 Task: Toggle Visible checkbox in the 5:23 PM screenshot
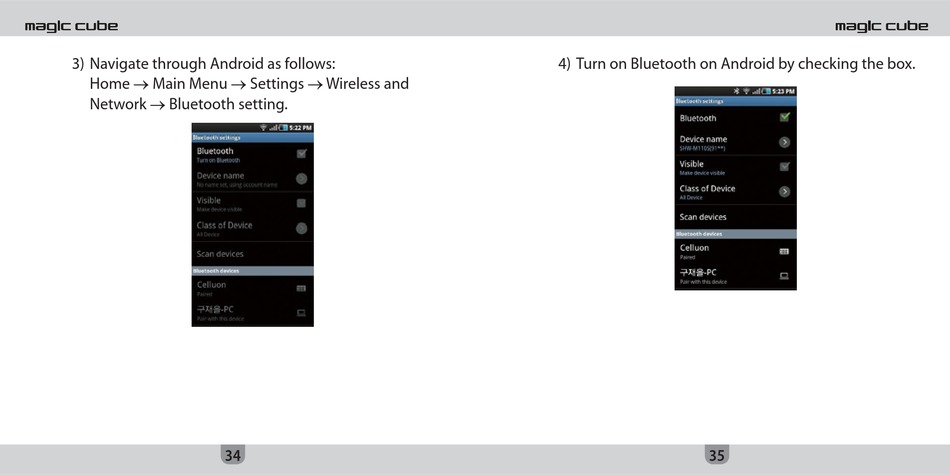point(784,167)
